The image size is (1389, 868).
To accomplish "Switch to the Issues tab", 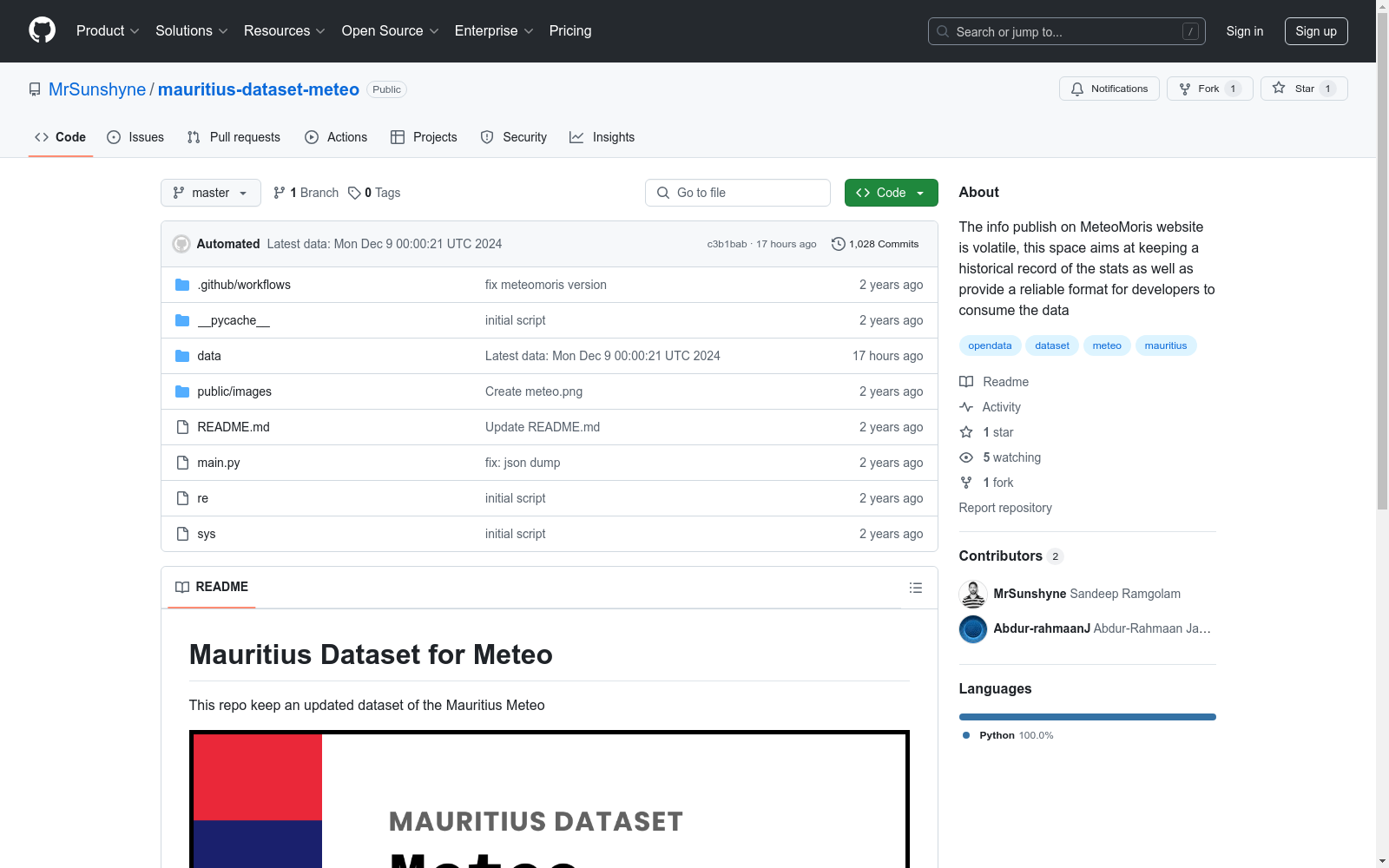I will (135, 137).
